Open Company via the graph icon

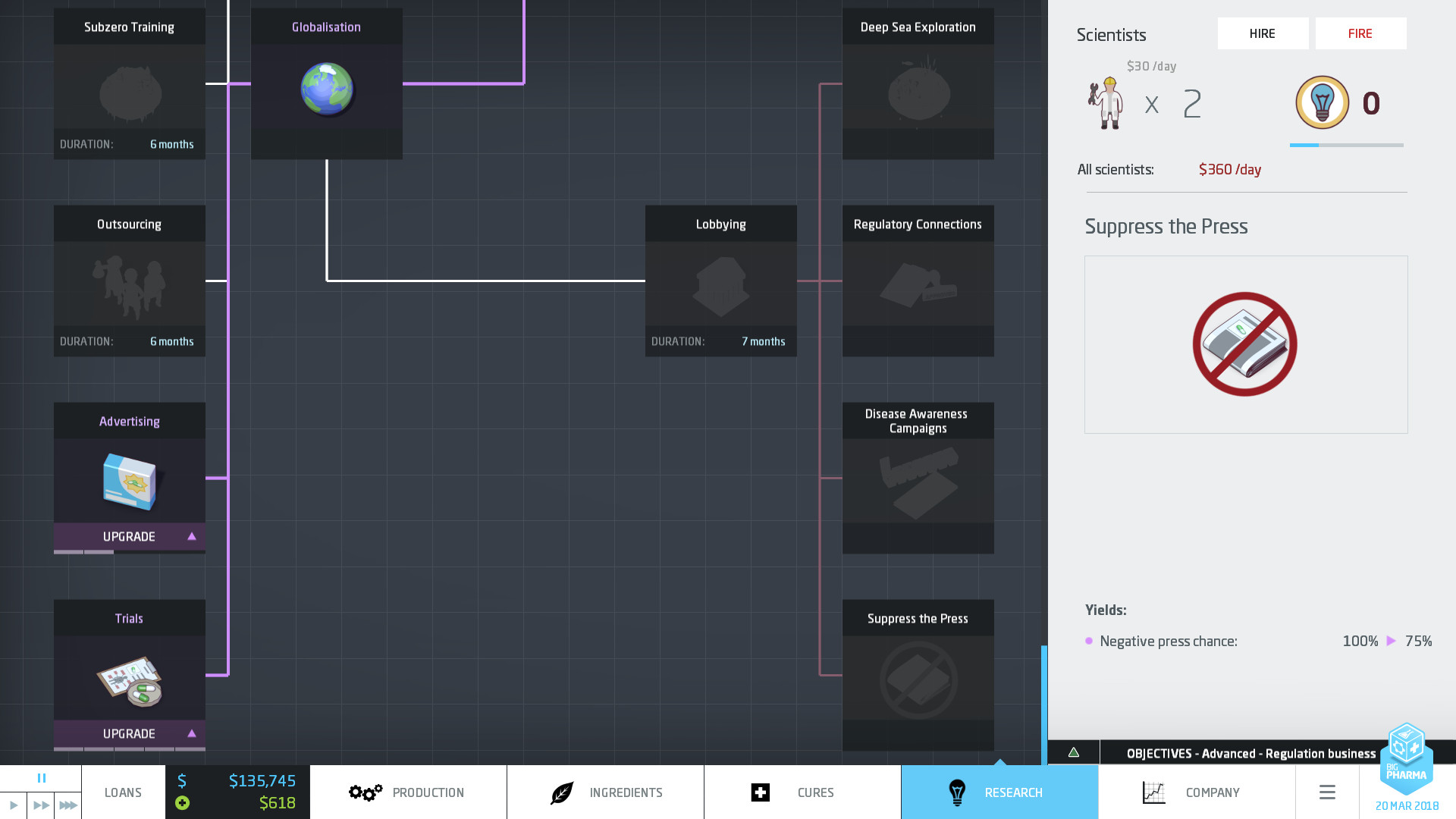(x=1153, y=792)
